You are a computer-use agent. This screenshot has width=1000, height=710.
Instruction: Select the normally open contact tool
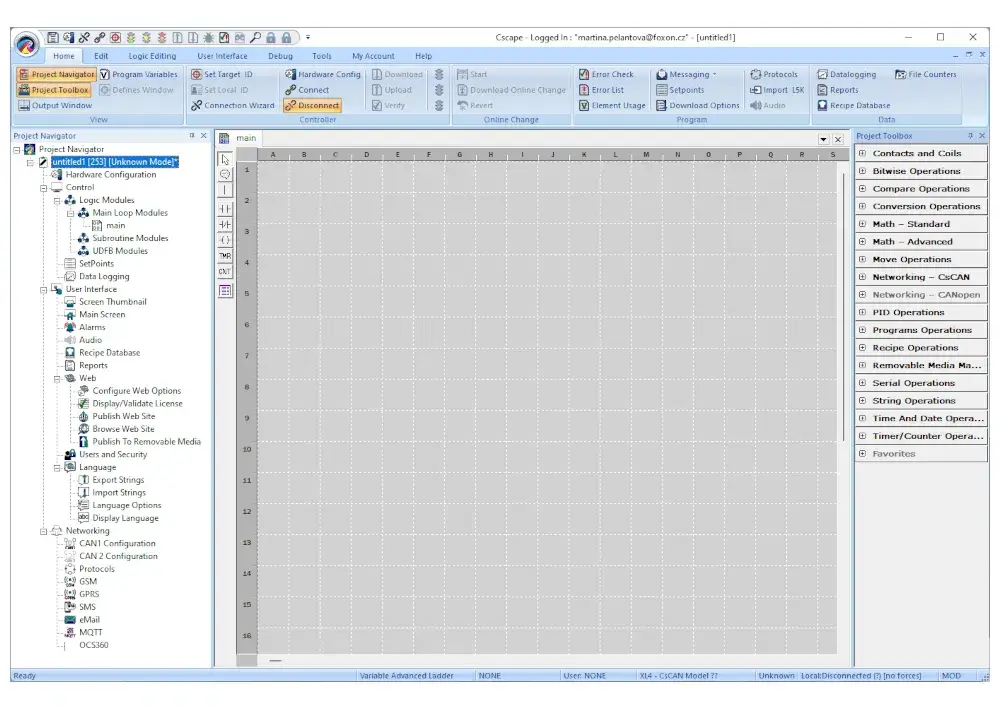[x=225, y=209]
